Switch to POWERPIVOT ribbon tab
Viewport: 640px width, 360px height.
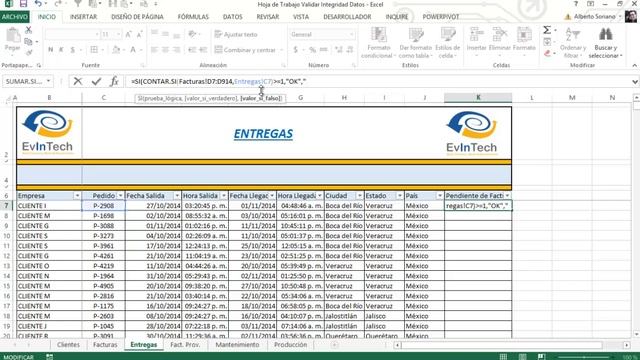(441, 17)
